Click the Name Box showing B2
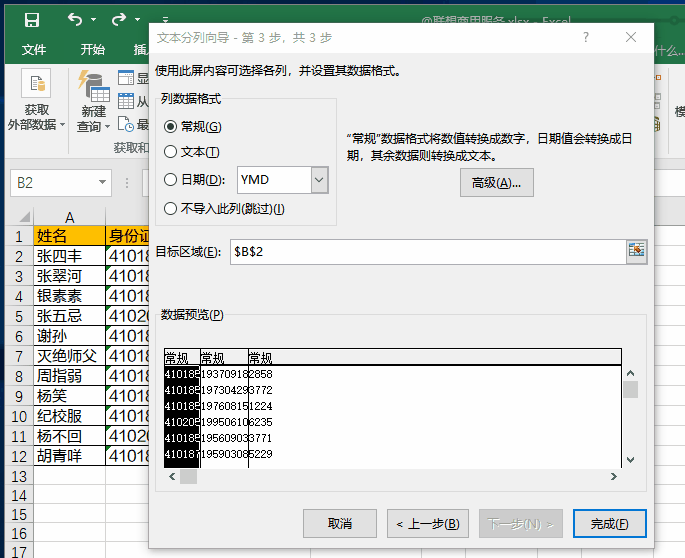This screenshot has height=558, width=685. click(x=52, y=182)
